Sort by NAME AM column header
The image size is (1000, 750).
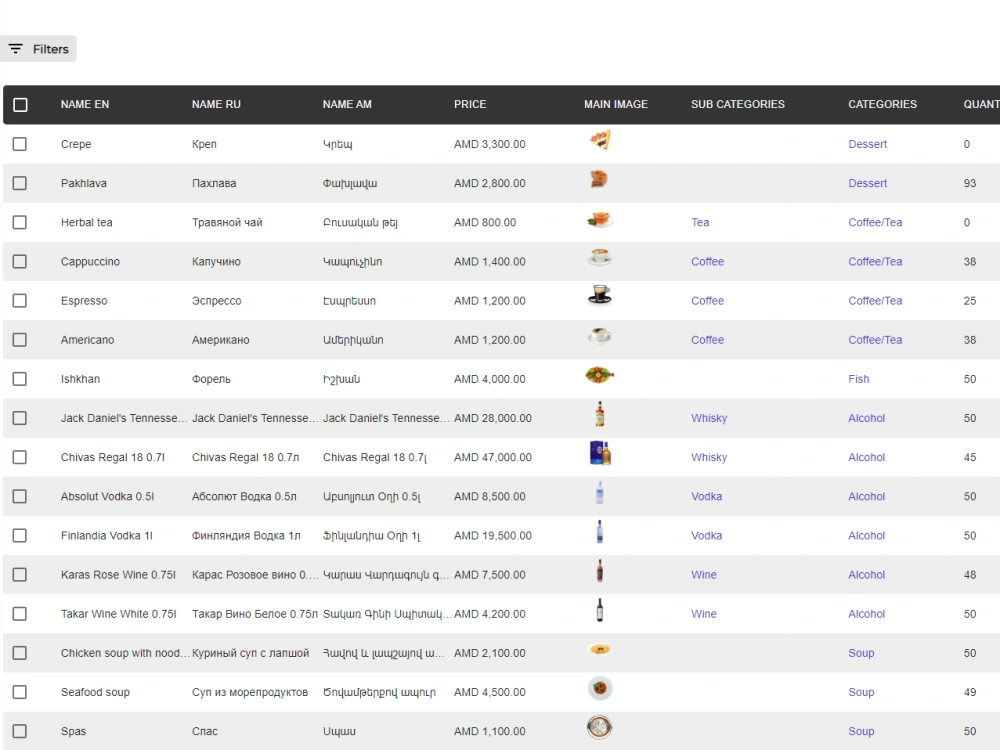point(347,104)
